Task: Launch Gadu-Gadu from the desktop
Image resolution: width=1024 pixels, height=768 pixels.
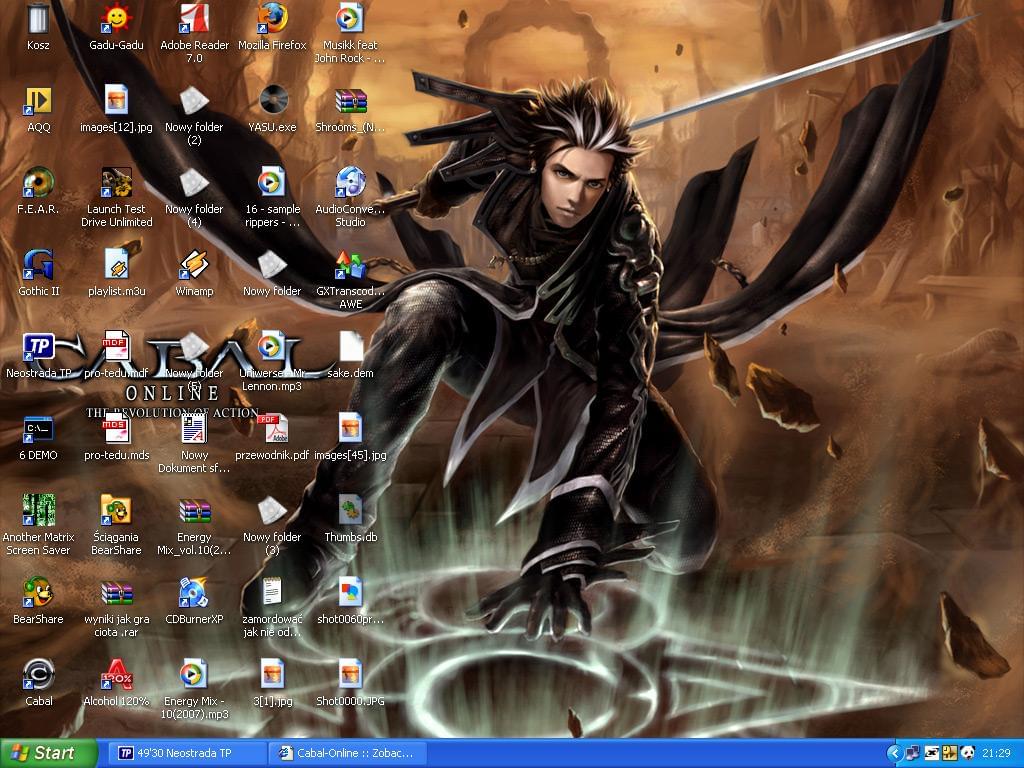Action: click(116, 20)
